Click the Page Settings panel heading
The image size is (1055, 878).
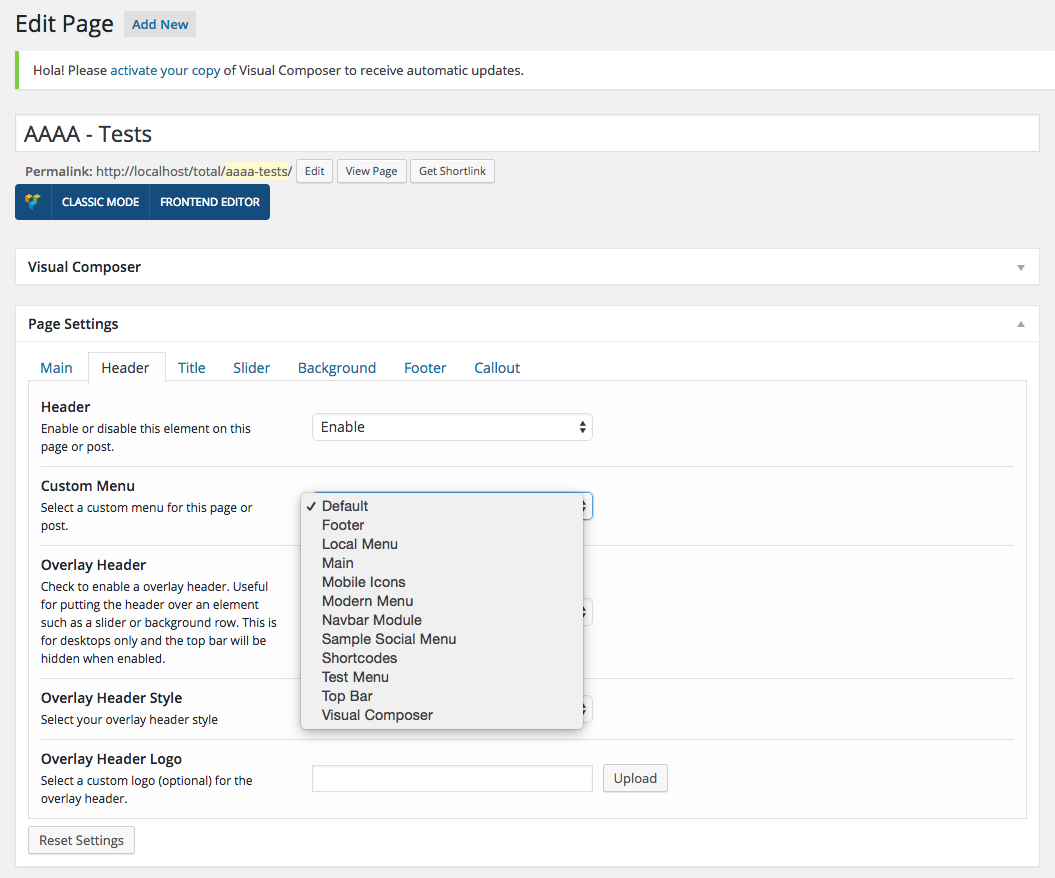point(73,324)
